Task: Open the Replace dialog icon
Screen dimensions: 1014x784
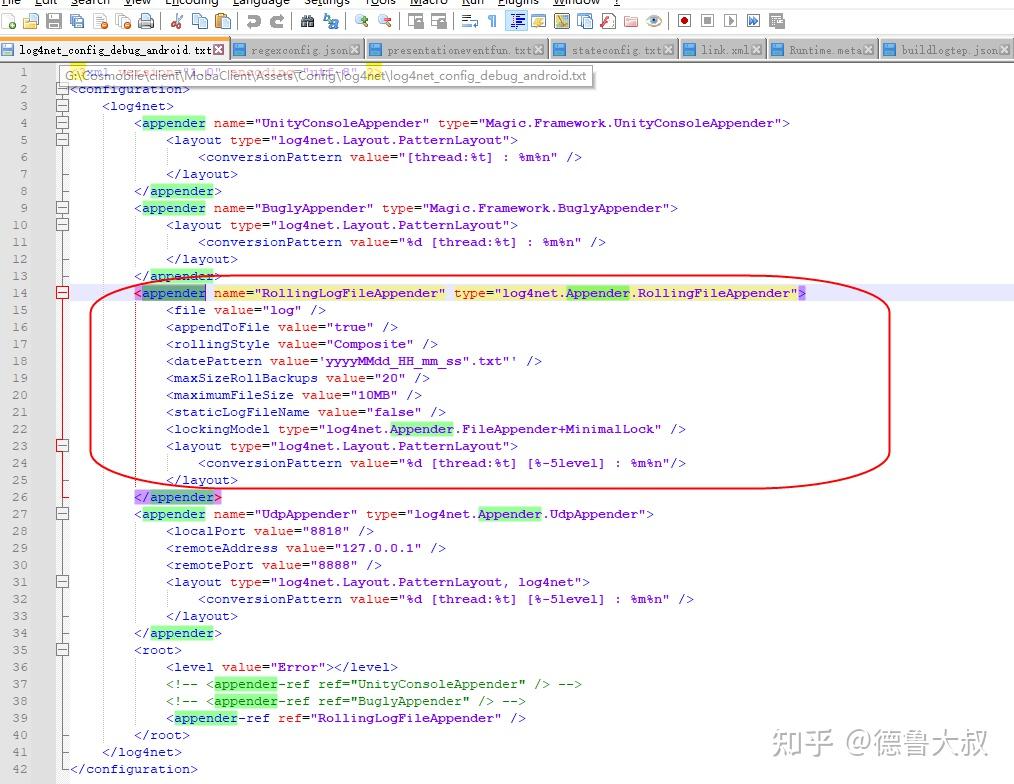Action: [x=331, y=21]
